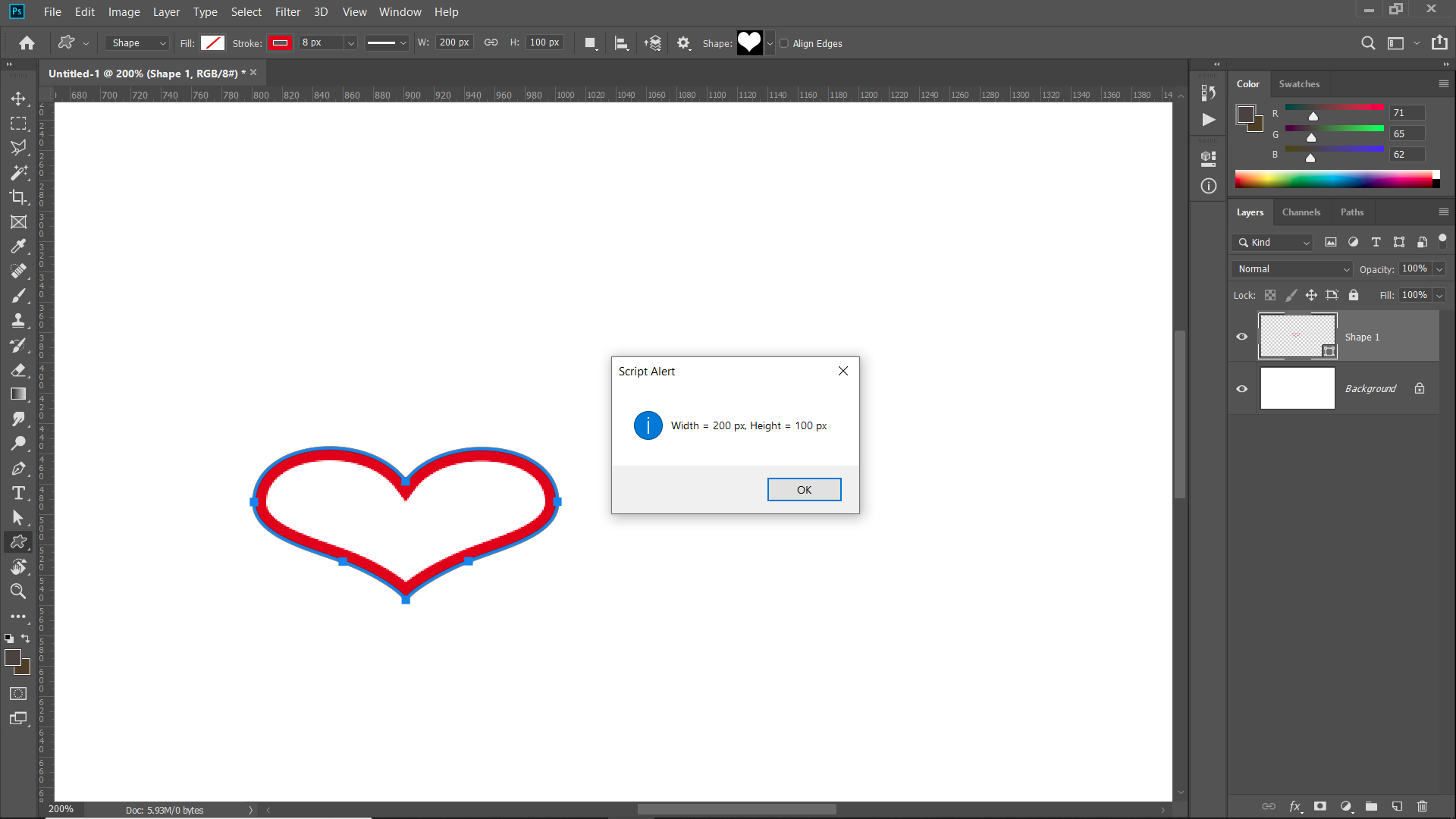Click the red stroke color swatch
1456x819 pixels.
pyautogui.click(x=280, y=43)
